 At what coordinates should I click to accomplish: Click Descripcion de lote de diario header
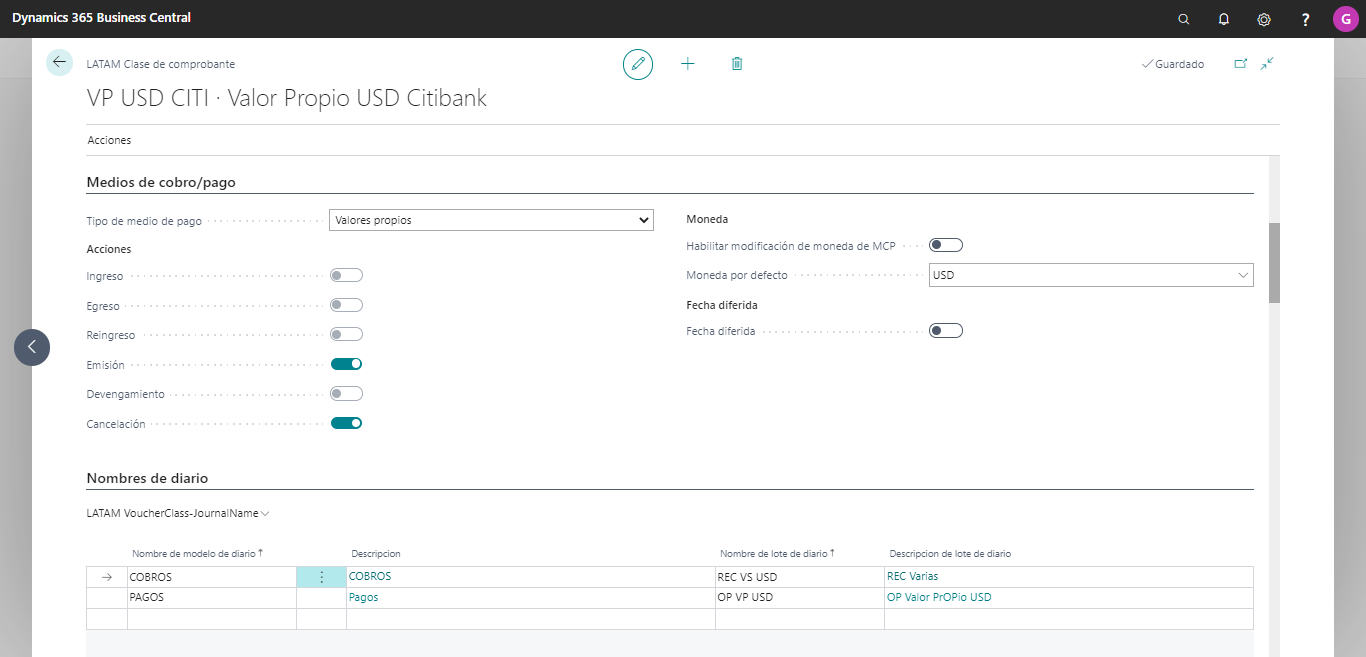tap(950, 553)
